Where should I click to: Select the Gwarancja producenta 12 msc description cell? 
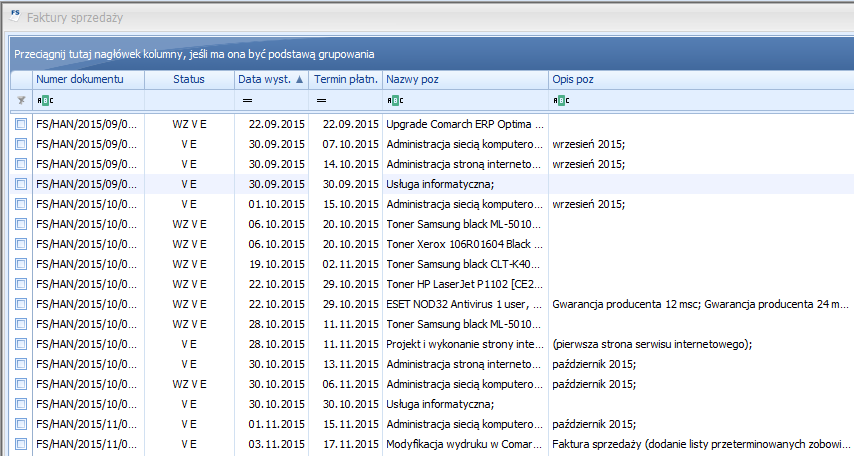coord(702,304)
